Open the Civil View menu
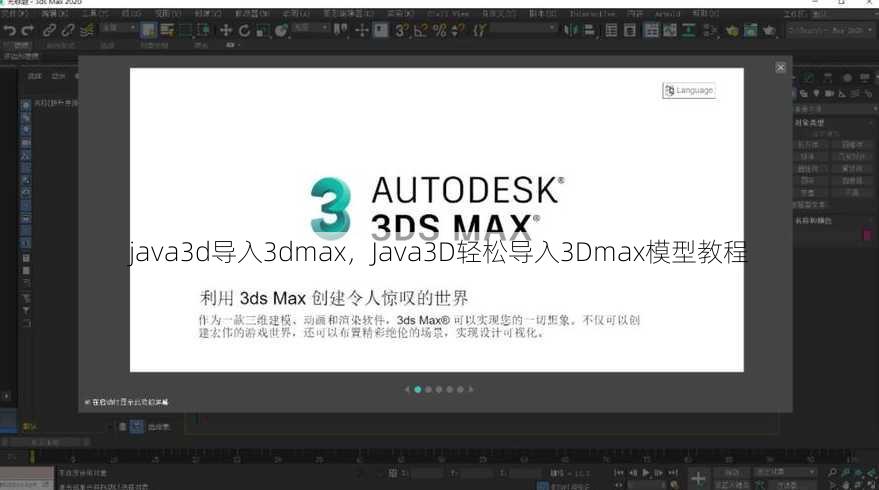879x490 pixels. pos(448,13)
